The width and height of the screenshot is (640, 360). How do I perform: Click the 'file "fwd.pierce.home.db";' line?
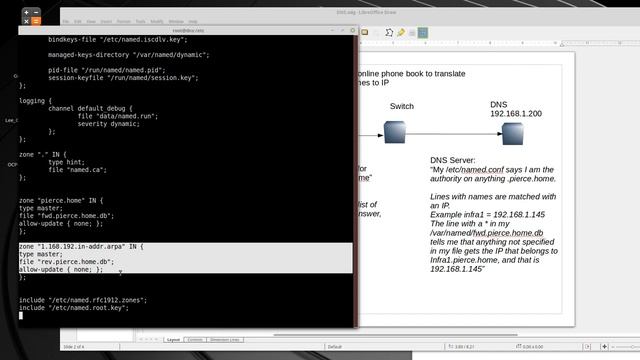67,216
